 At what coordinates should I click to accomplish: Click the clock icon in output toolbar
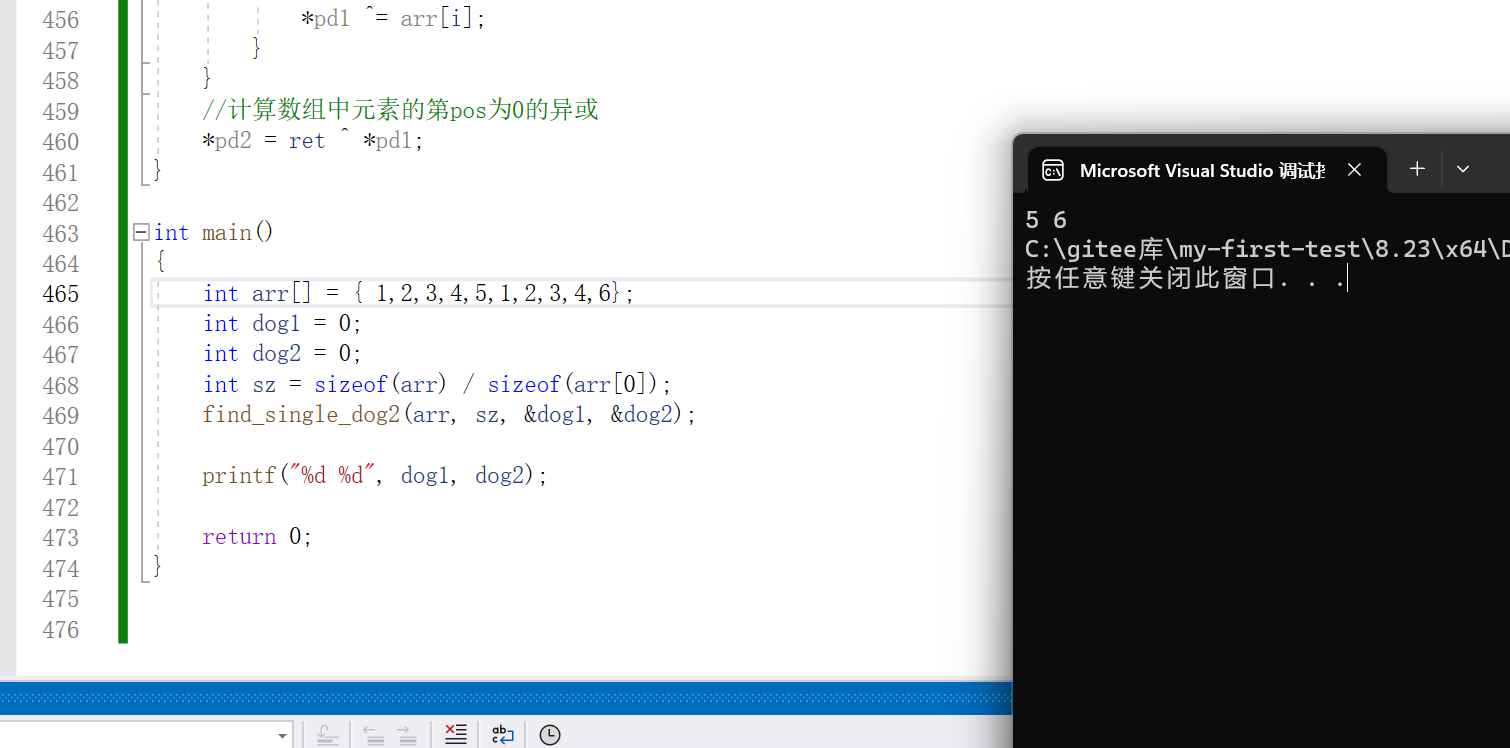[x=549, y=735]
